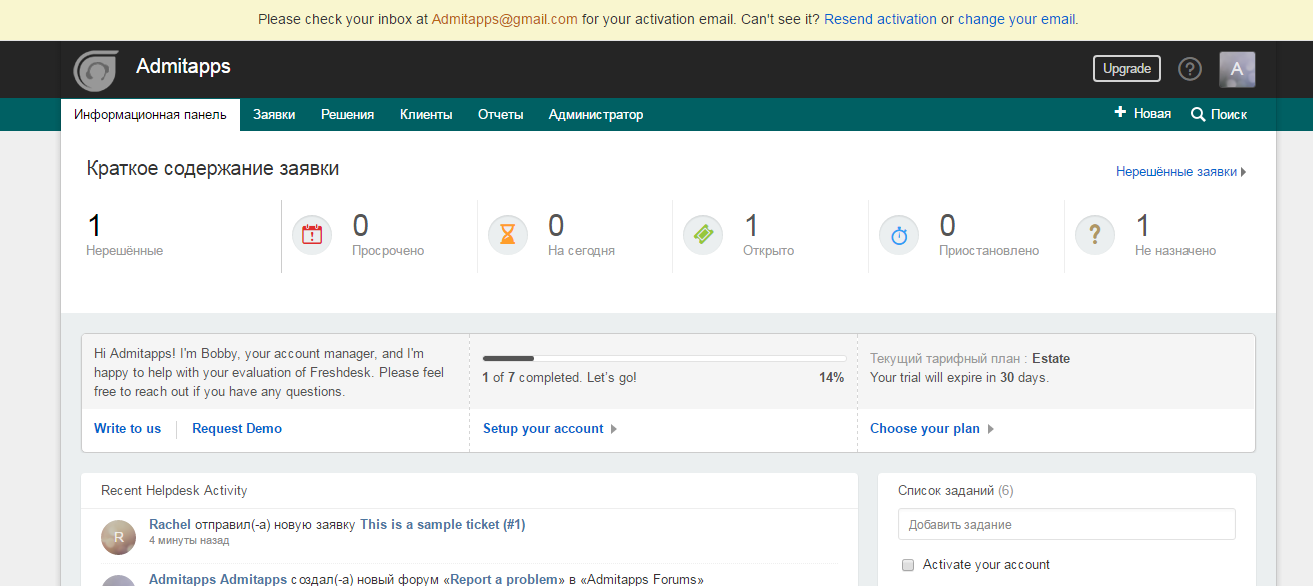Click the Добавить задание input field

click(x=1067, y=524)
